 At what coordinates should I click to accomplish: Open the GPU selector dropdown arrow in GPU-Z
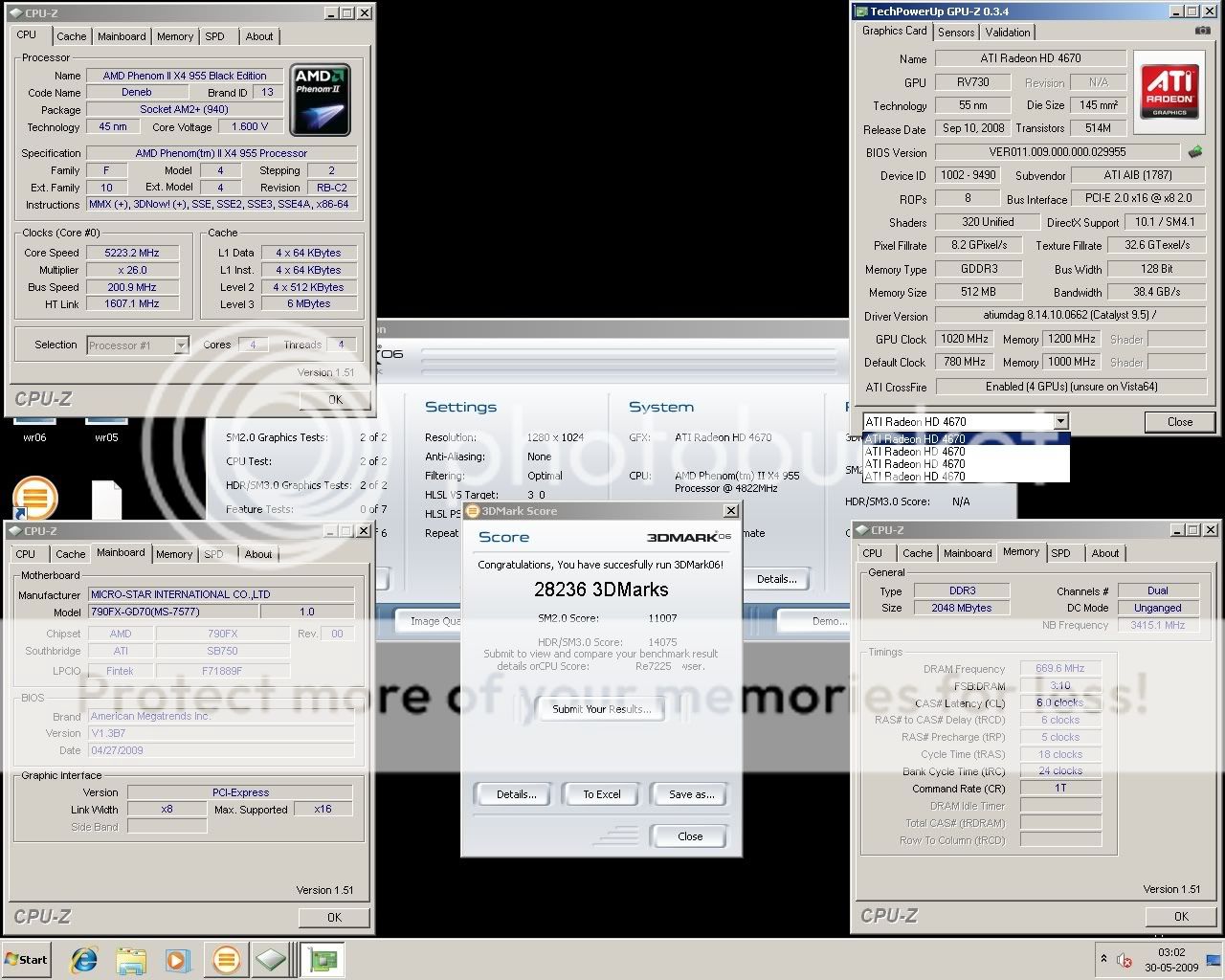tap(1060, 422)
